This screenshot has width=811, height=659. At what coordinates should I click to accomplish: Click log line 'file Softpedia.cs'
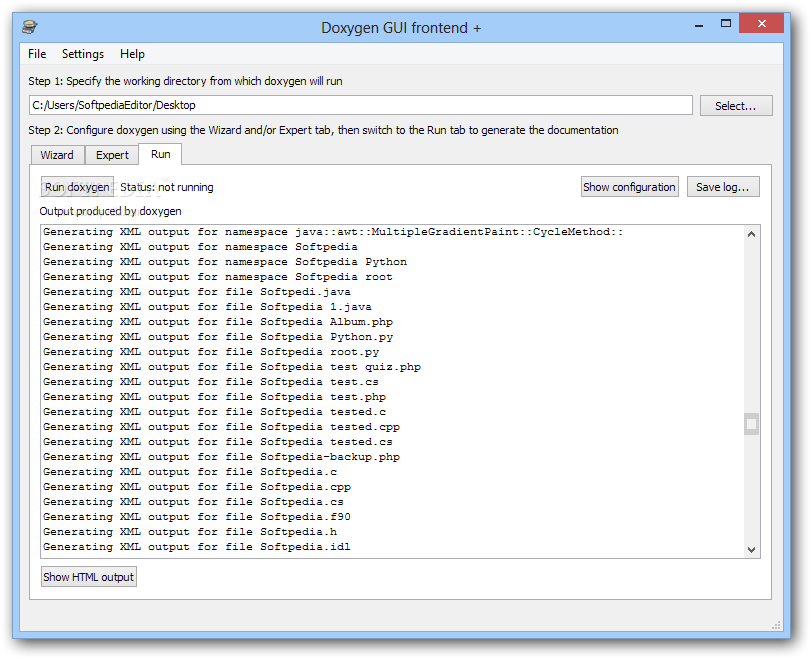click(x=193, y=502)
